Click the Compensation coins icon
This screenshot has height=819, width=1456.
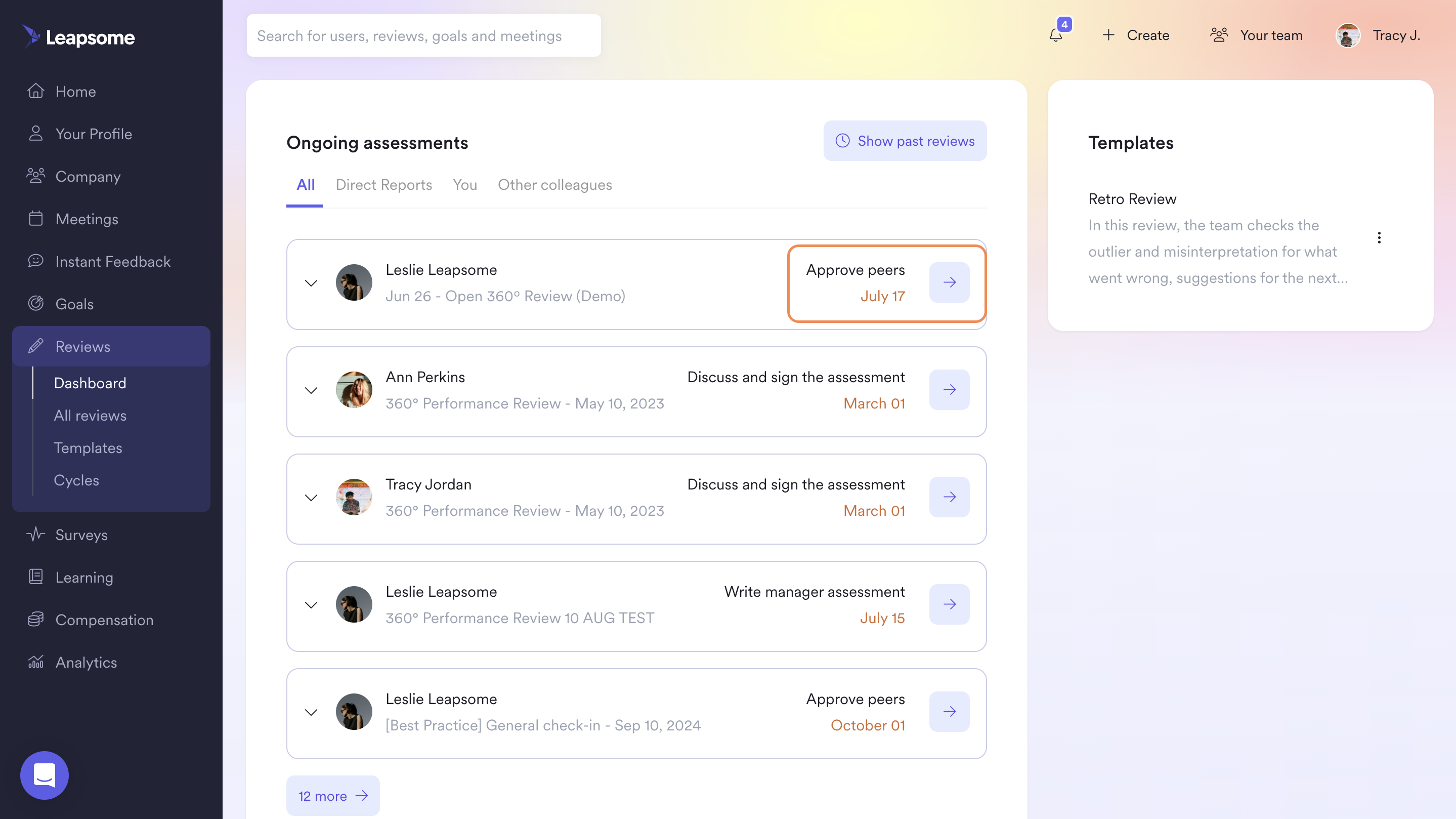click(x=35, y=620)
